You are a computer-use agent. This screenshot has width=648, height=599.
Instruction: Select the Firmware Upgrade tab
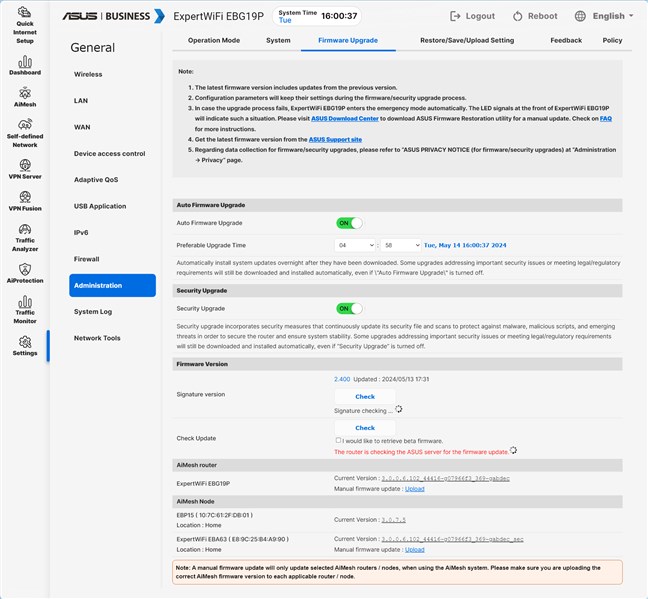coord(348,41)
